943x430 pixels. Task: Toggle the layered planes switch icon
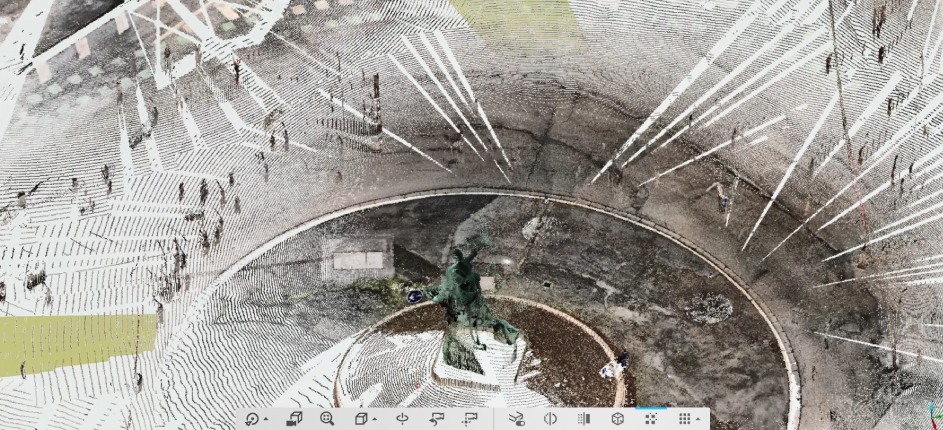(517, 419)
